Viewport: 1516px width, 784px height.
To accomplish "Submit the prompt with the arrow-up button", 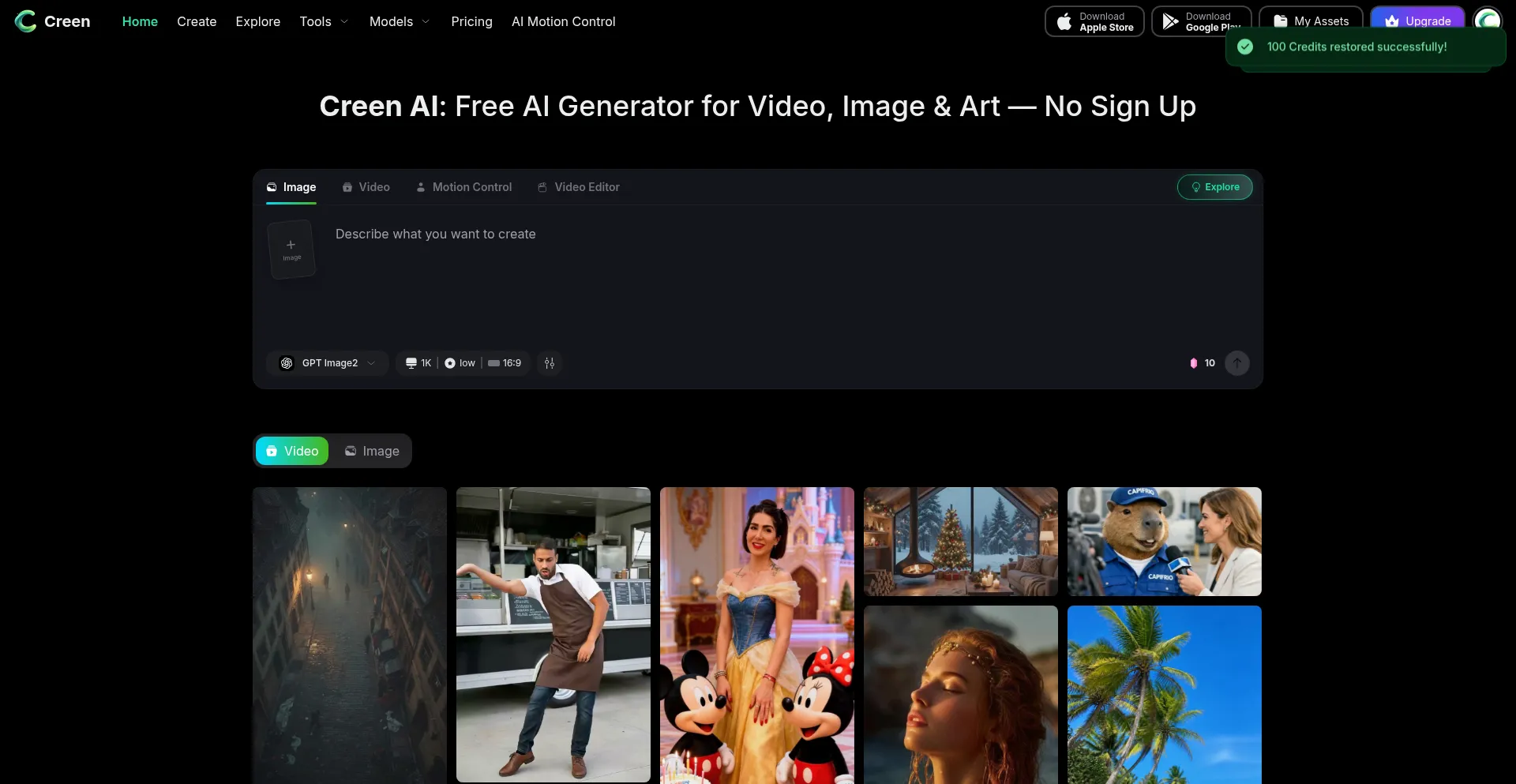I will (x=1237, y=363).
